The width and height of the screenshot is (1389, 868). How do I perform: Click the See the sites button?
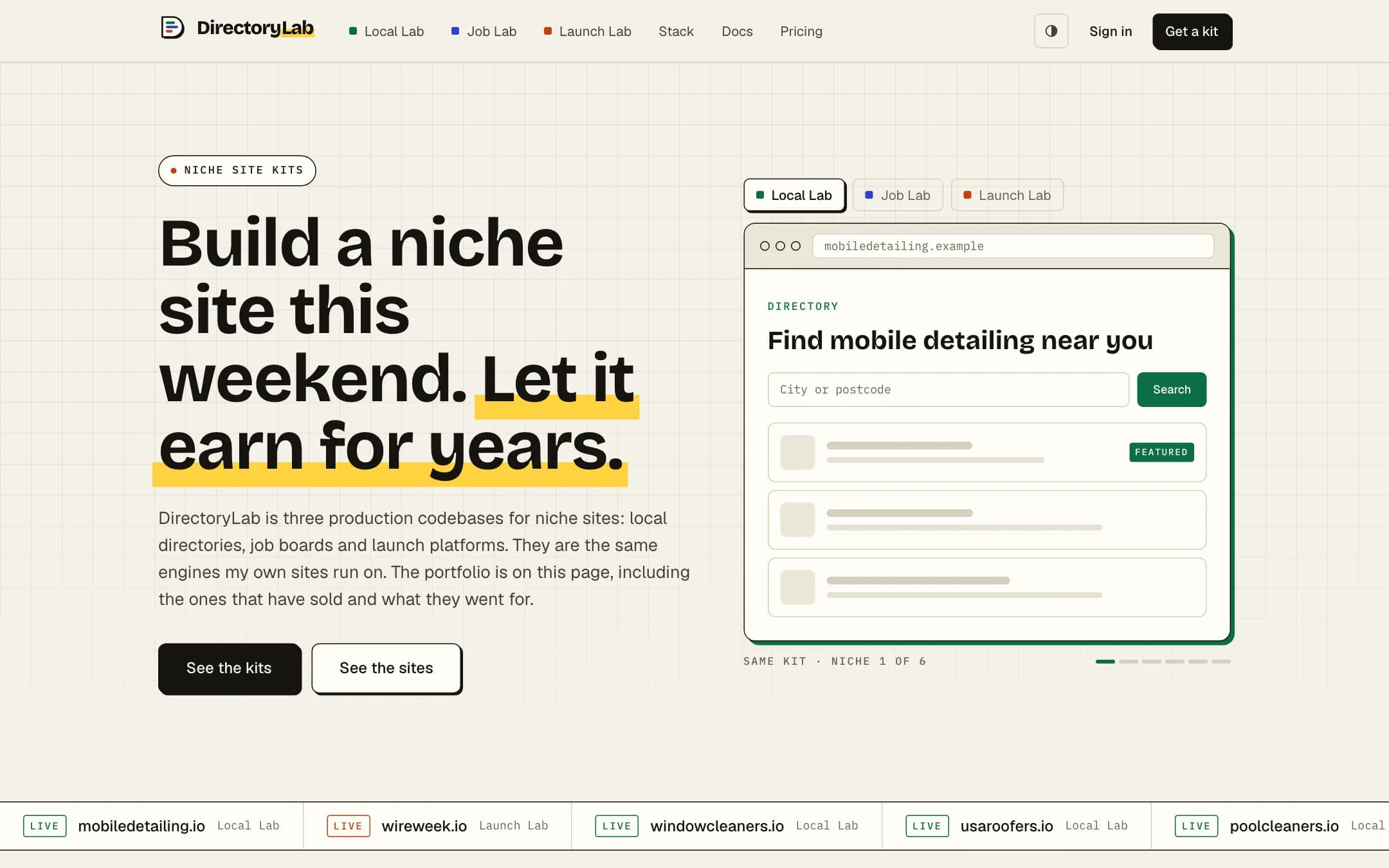coord(386,669)
